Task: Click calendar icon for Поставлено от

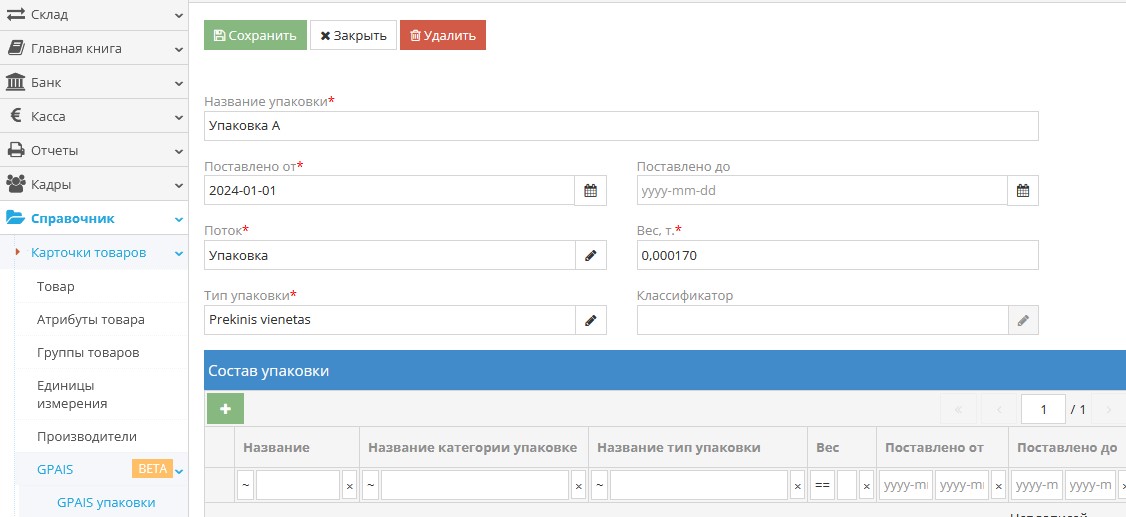Action: click(x=590, y=191)
